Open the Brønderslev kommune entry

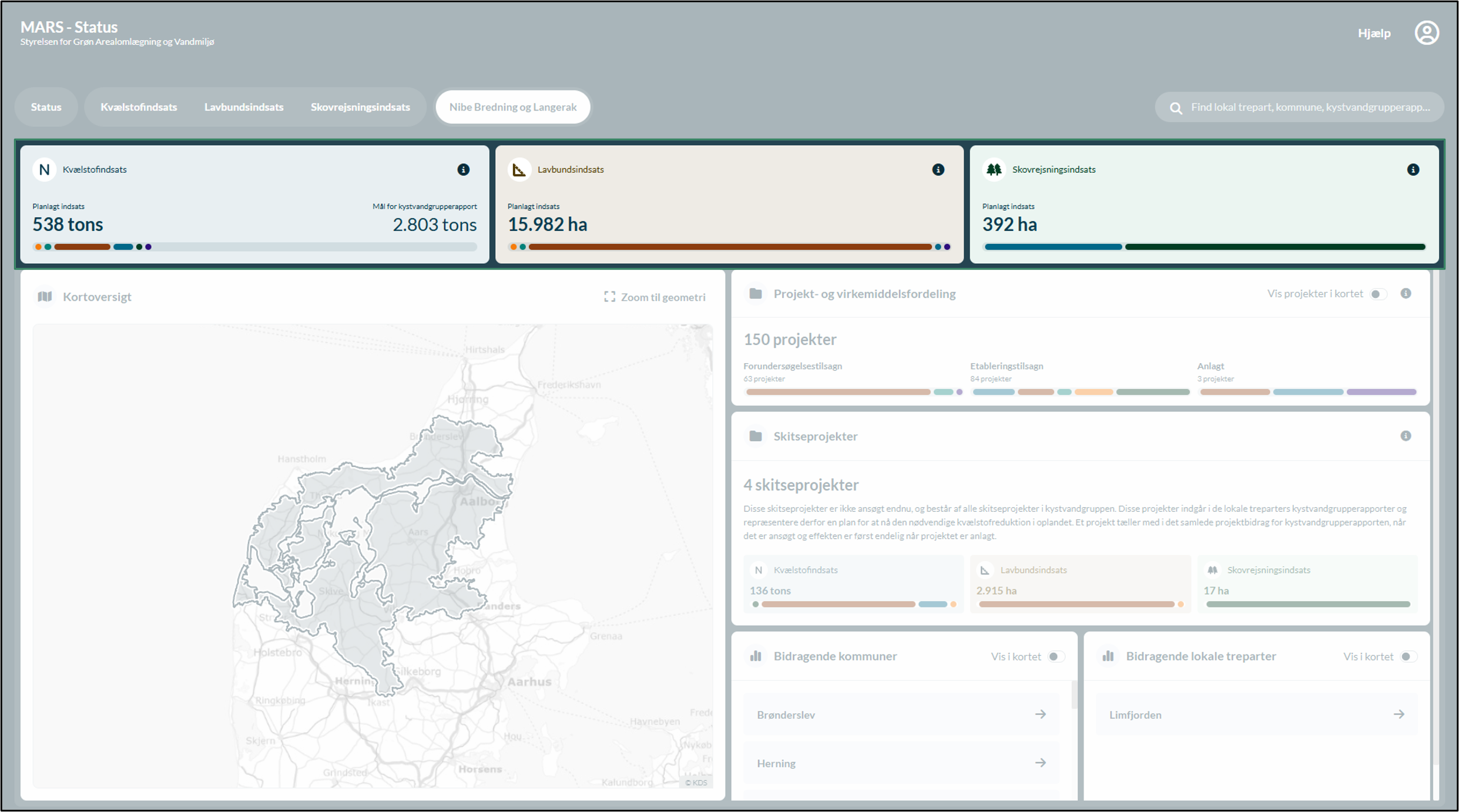click(x=901, y=714)
